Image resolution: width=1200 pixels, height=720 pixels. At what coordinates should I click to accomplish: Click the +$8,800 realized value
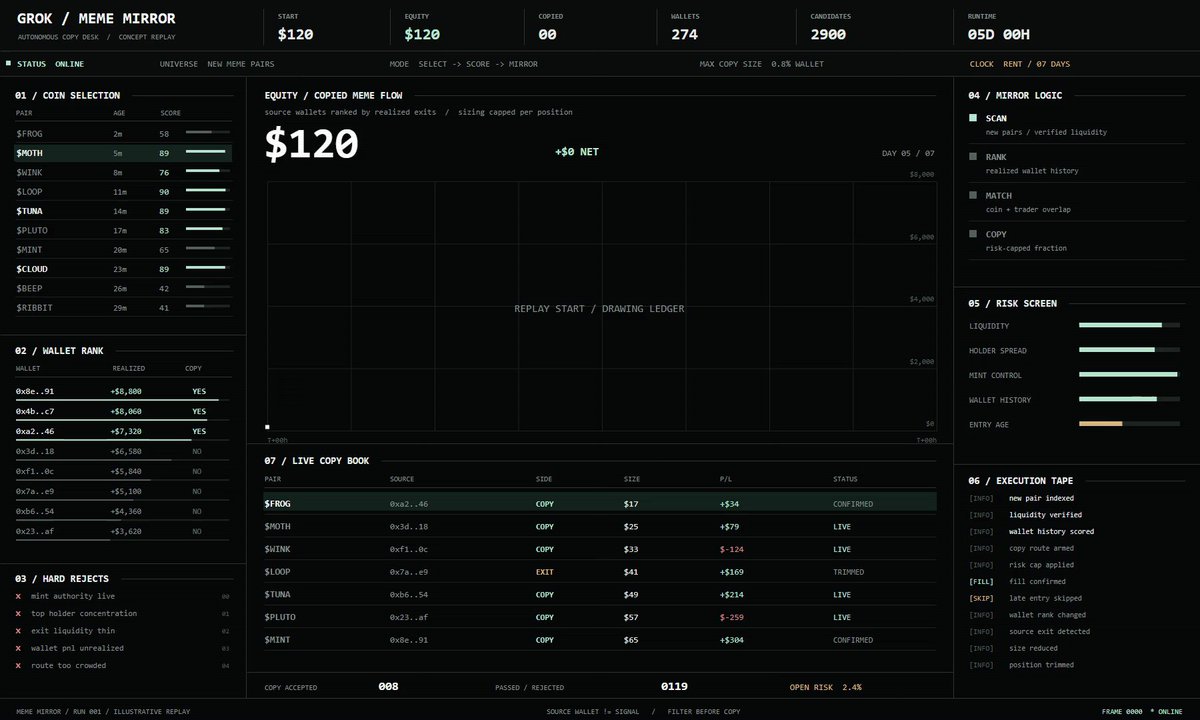(126, 391)
